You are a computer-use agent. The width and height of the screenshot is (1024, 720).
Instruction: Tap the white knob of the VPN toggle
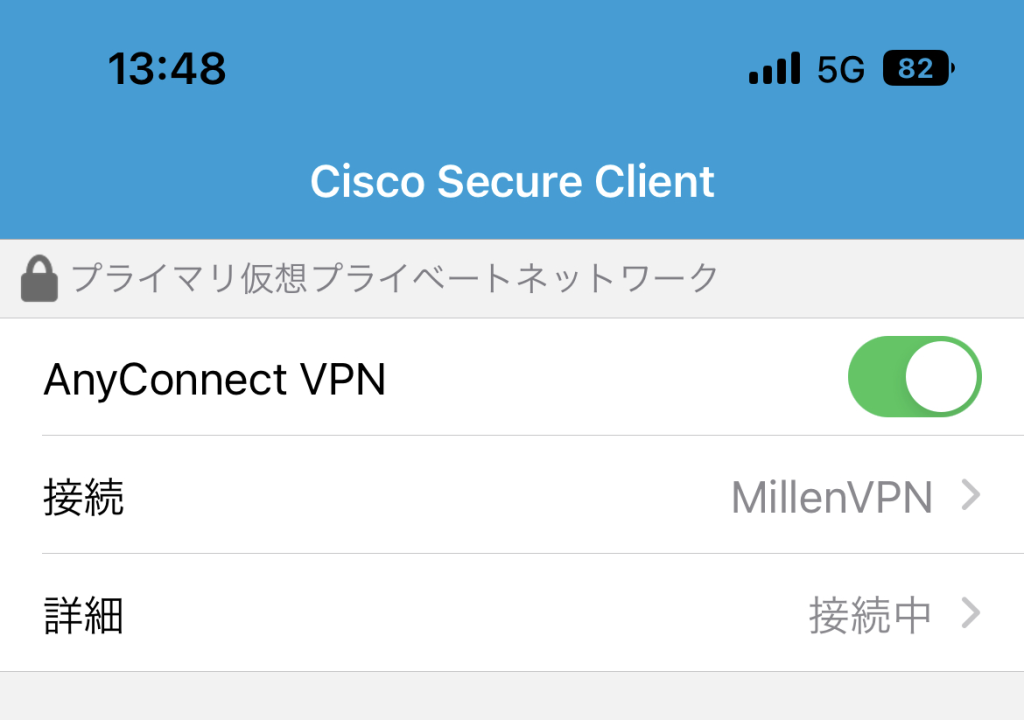pyautogui.click(x=941, y=377)
